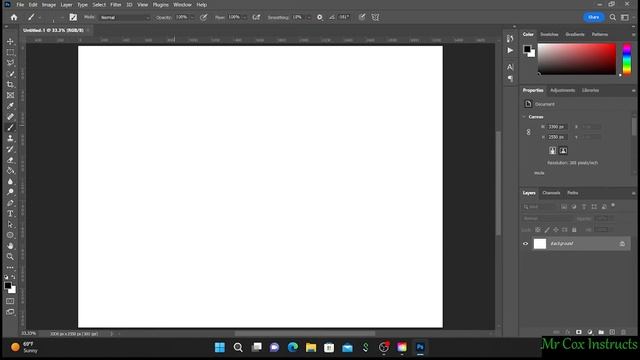Select the Zoom tool

10,257
